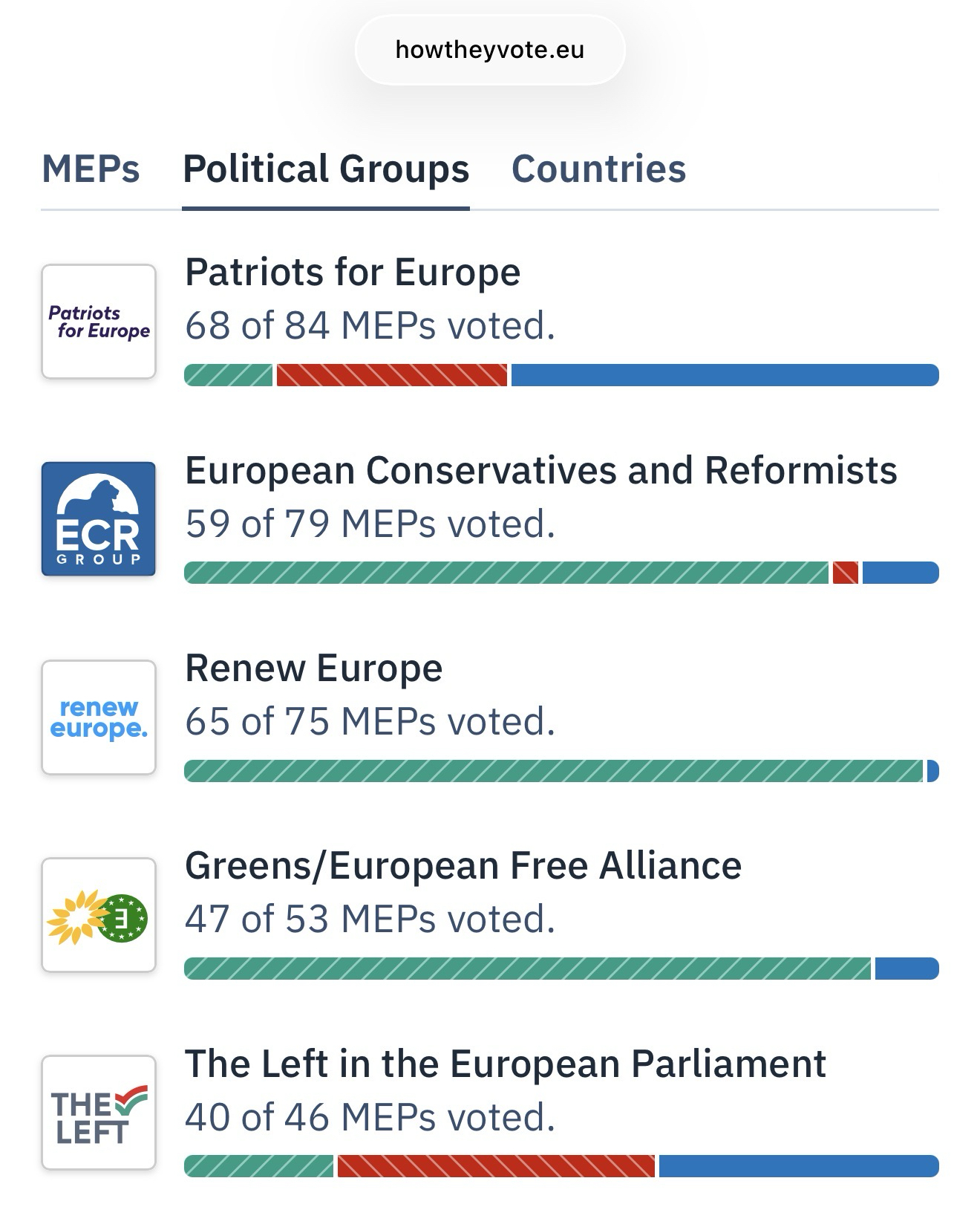Open European Conservatives and Reformists heading
Image resolution: width=980 pixels, height=1230 pixels.
coord(541,470)
